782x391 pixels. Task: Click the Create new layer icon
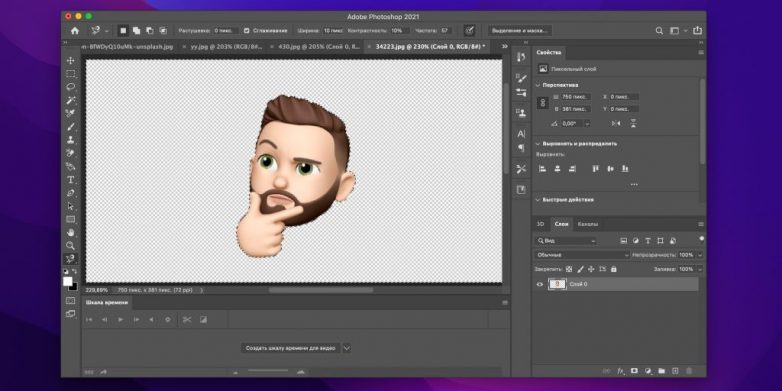coord(675,371)
